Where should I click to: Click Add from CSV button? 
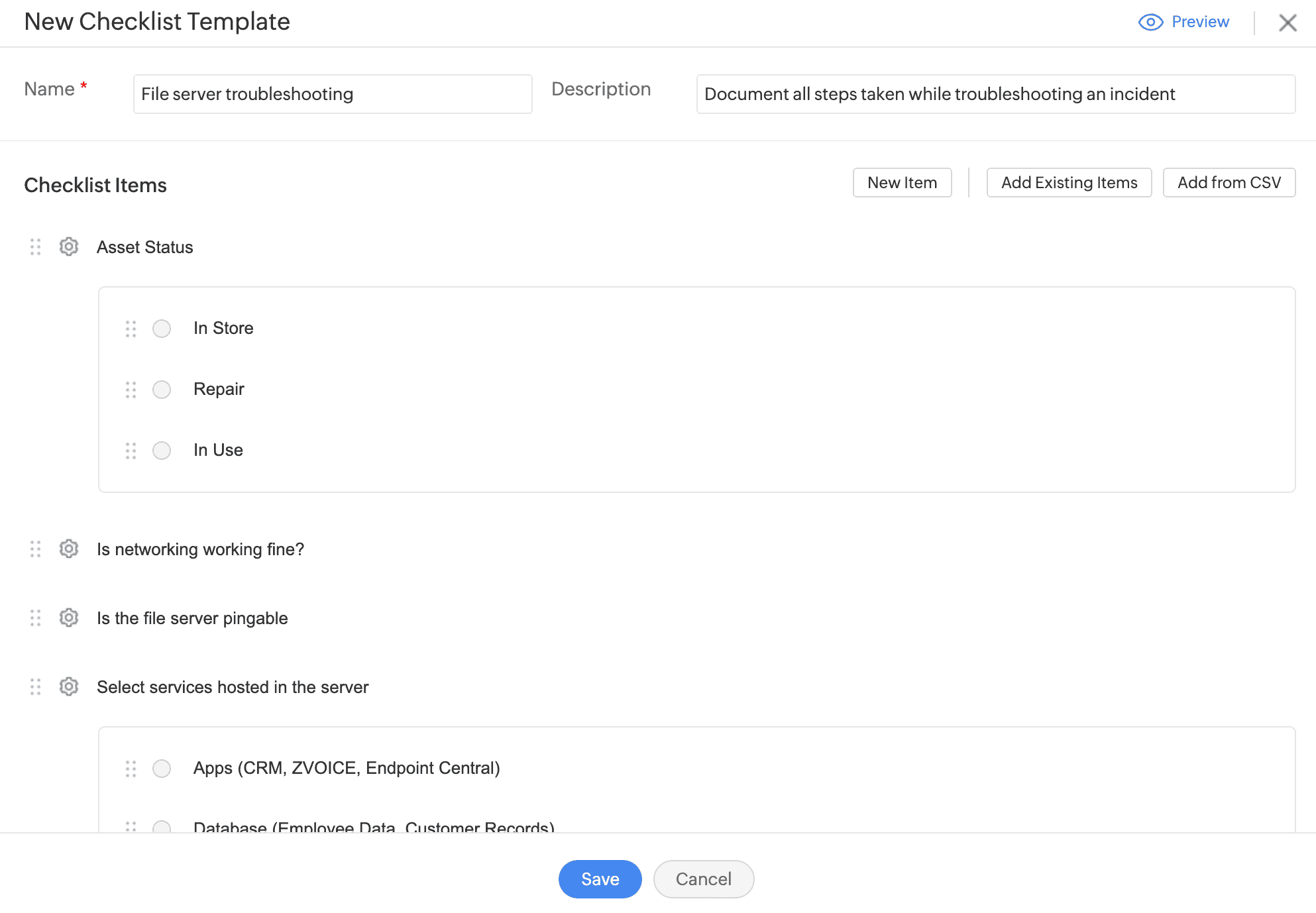tap(1229, 183)
